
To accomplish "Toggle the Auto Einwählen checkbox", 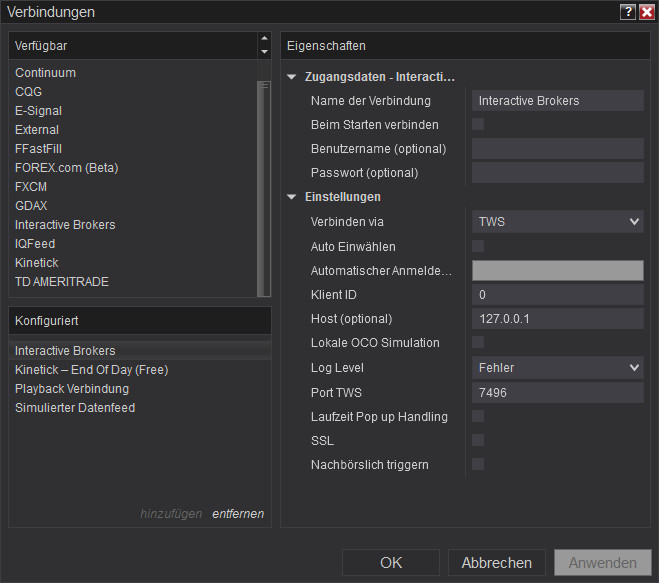I will point(478,246).
